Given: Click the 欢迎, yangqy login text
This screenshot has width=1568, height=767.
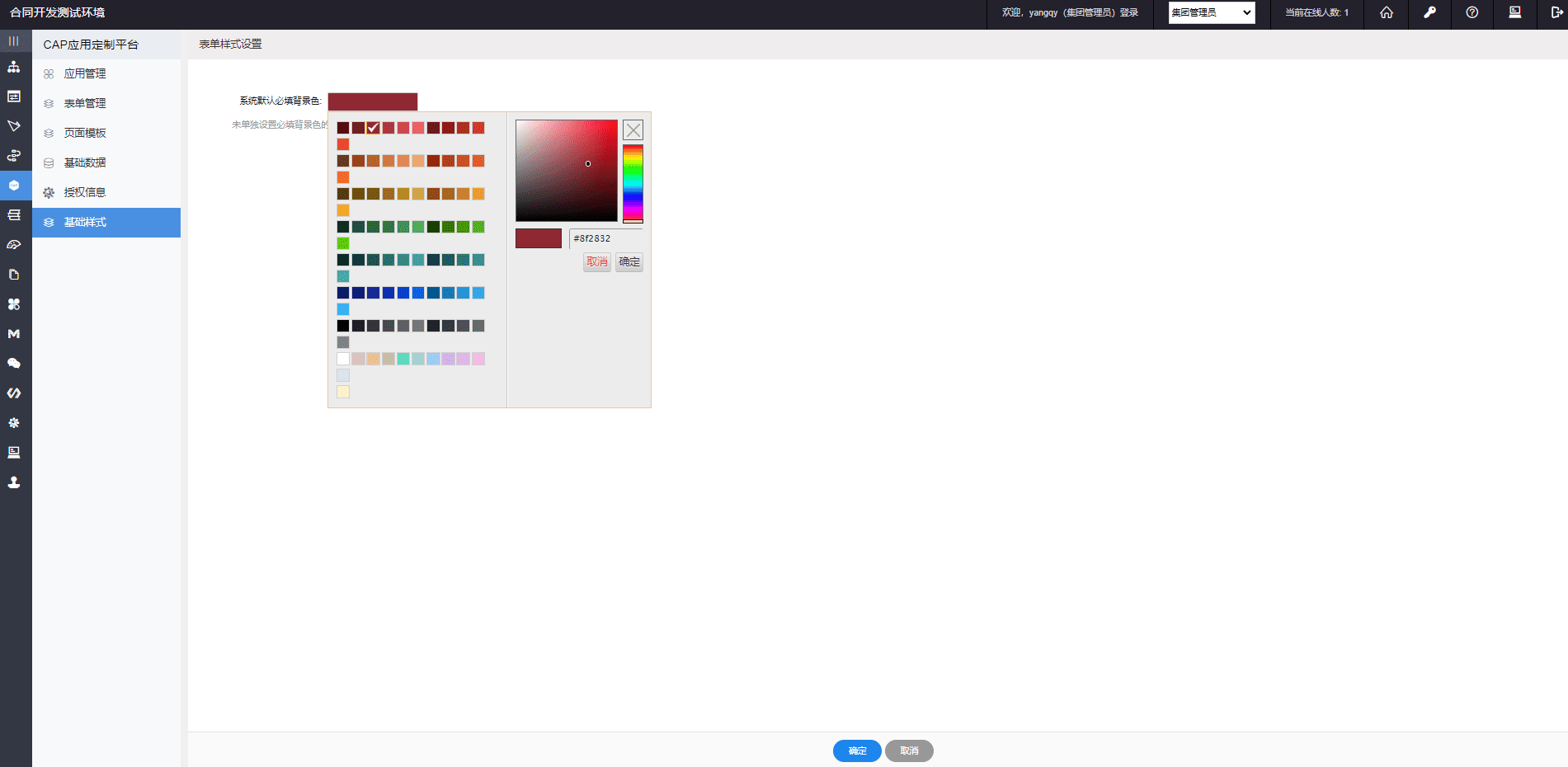Looking at the screenshot, I should [1070, 12].
